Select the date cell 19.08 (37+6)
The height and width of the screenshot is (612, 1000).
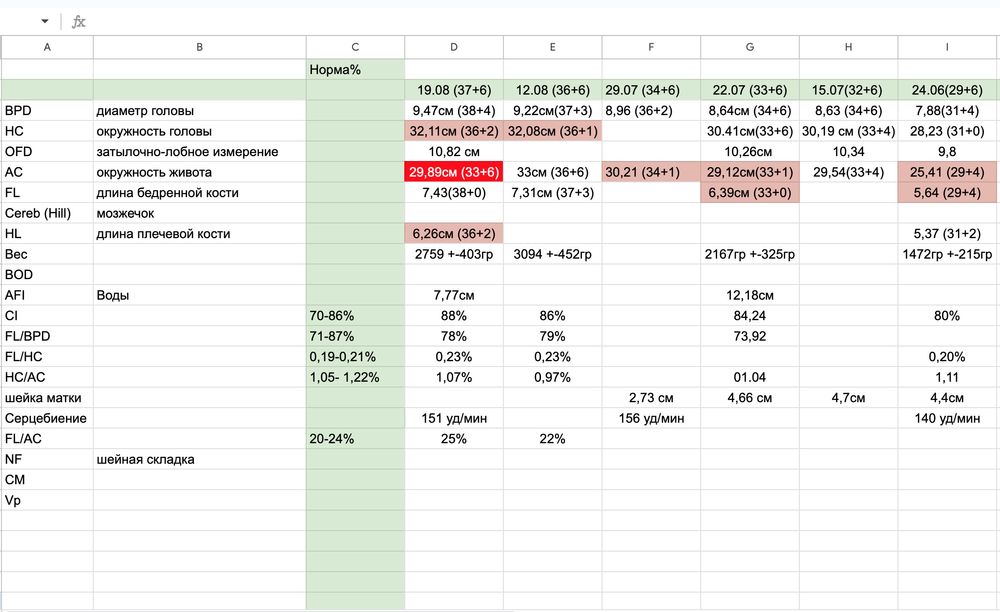pyautogui.click(x=454, y=90)
